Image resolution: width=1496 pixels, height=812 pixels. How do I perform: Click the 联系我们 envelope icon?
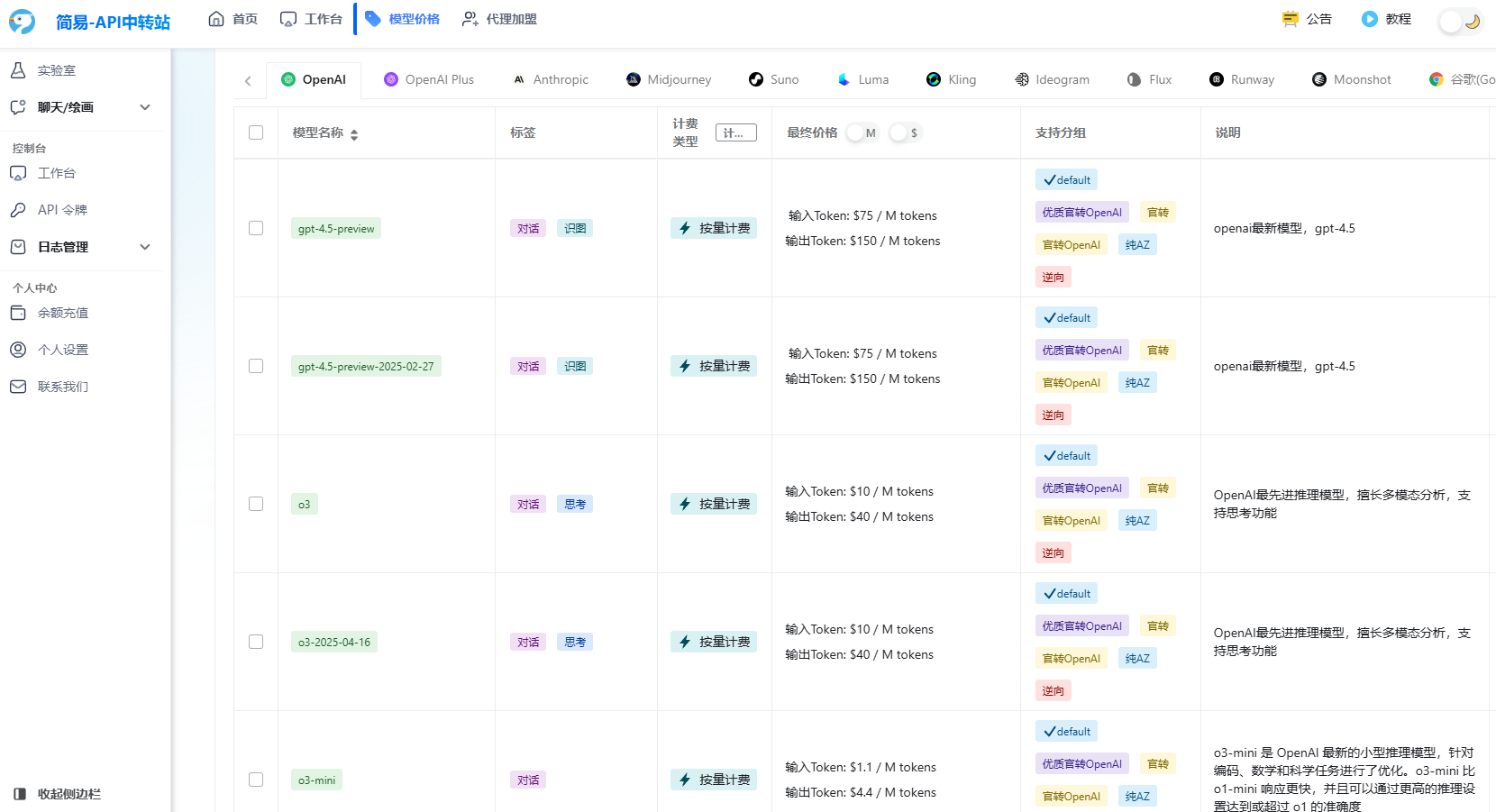18,387
